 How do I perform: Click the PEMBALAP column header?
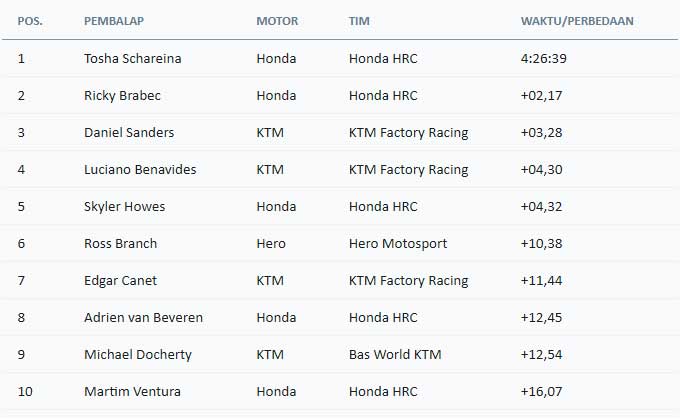click(x=112, y=20)
